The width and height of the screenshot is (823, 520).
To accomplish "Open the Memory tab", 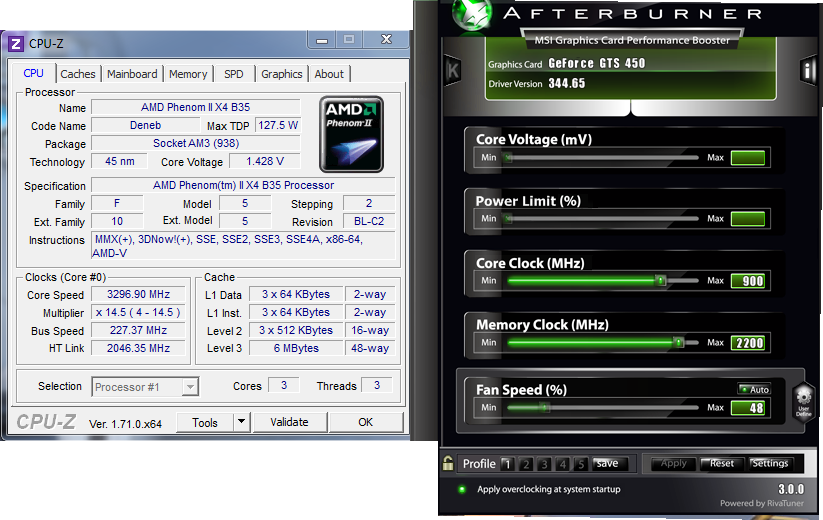I will tap(188, 74).
